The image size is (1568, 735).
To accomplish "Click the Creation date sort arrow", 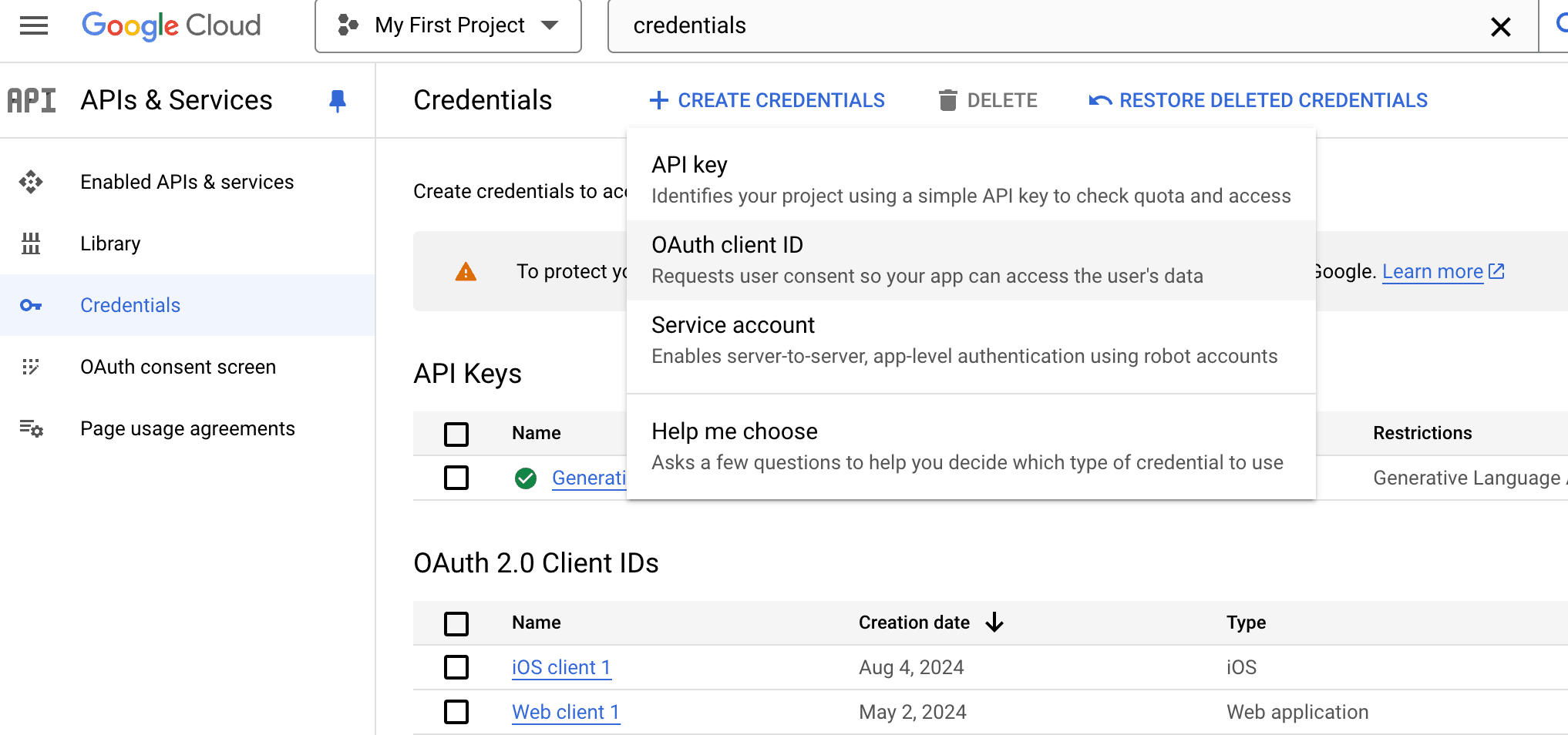I will 994,623.
